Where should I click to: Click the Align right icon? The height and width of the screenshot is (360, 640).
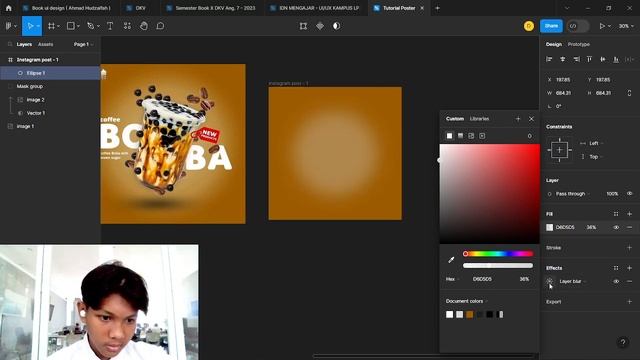576,59
